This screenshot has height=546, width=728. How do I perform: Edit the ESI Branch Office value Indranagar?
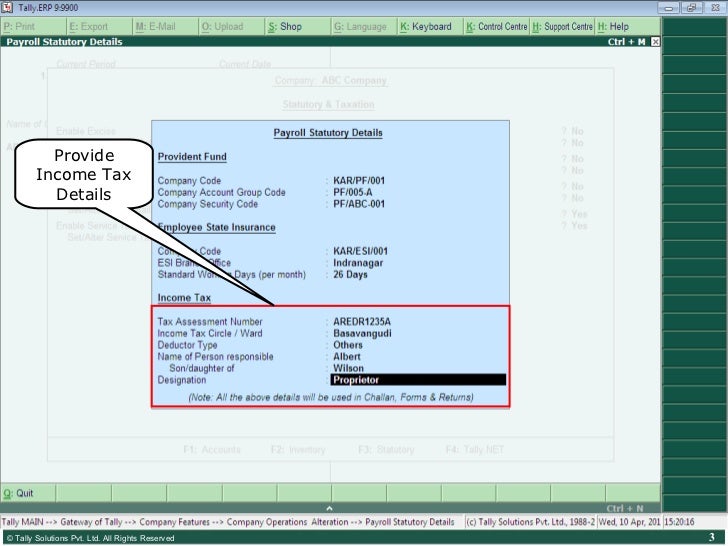coord(358,263)
